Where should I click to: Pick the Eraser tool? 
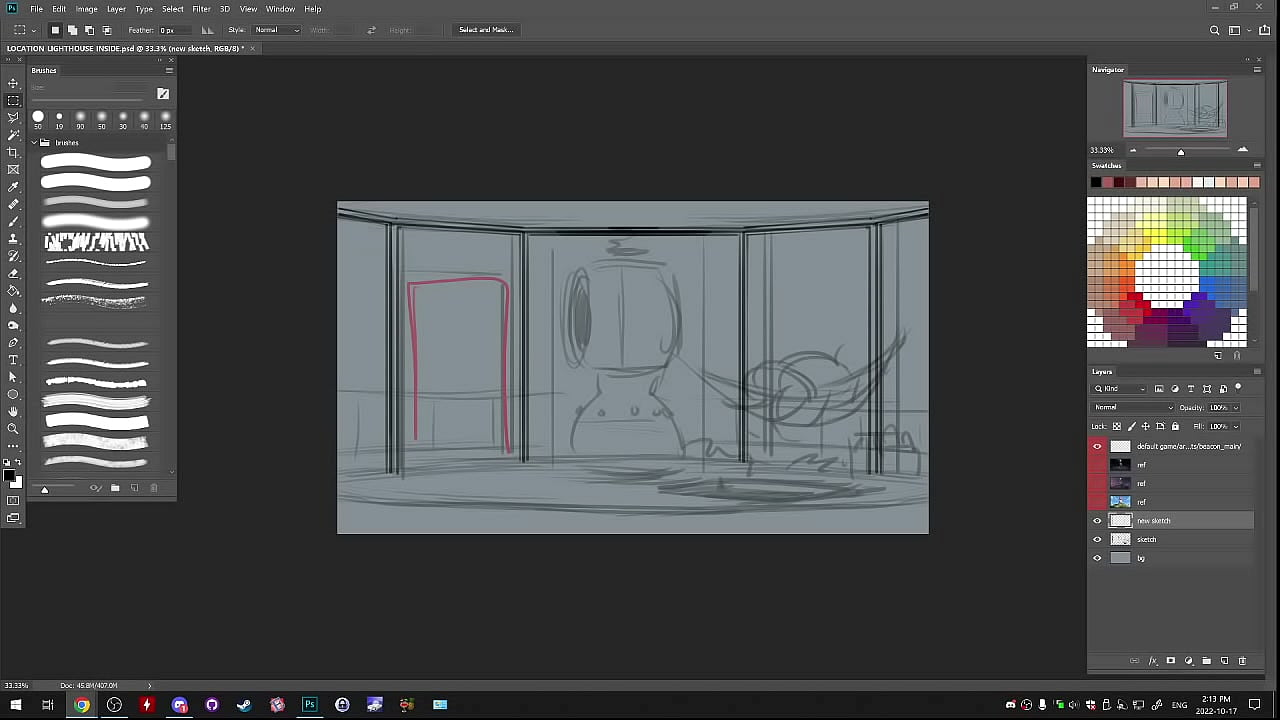[13, 273]
